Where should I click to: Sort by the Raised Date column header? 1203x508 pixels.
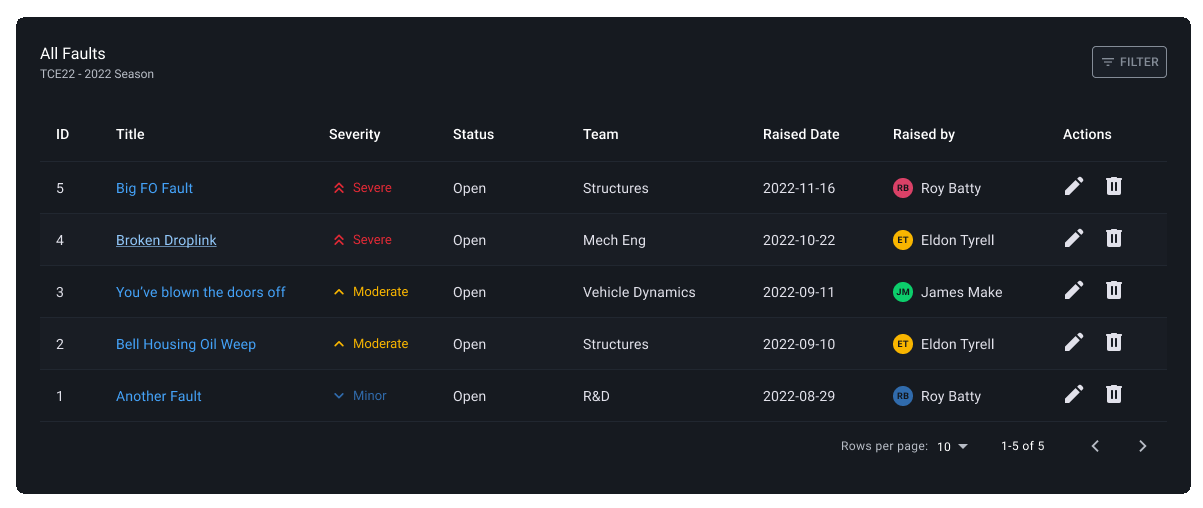click(x=801, y=134)
